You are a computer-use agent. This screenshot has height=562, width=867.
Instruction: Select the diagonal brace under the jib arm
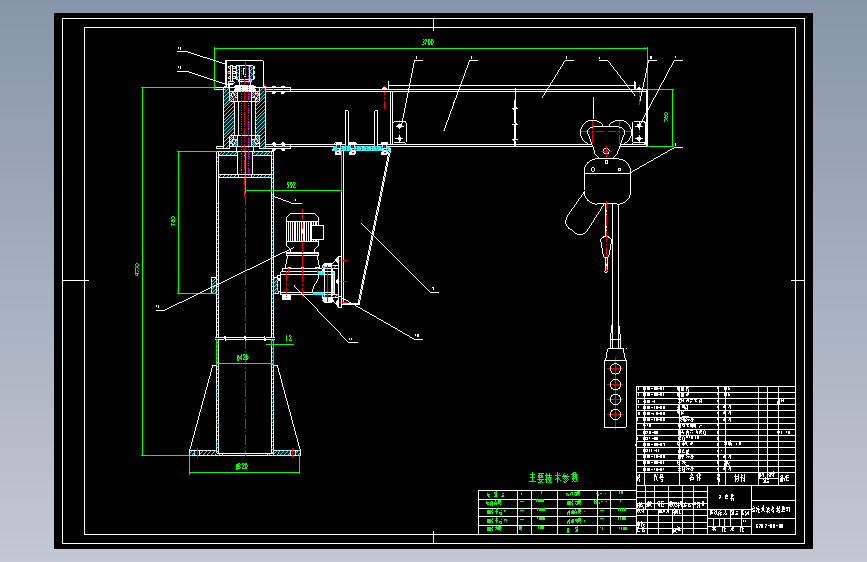click(374, 227)
